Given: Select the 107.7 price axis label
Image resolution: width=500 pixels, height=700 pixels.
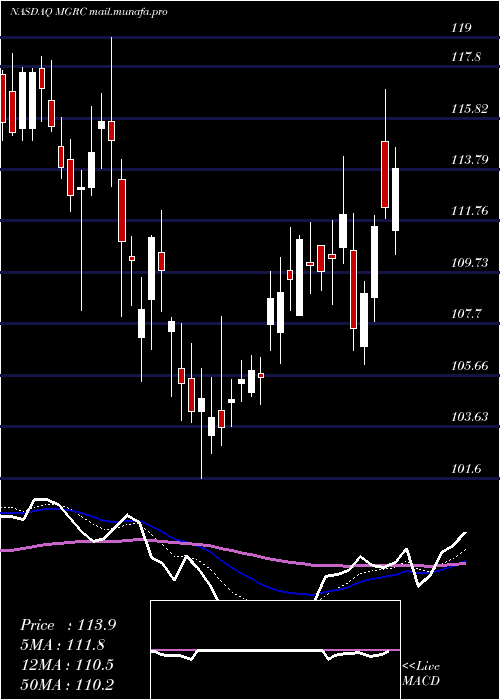Looking at the screenshot, I should pyautogui.click(x=466, y=314).
